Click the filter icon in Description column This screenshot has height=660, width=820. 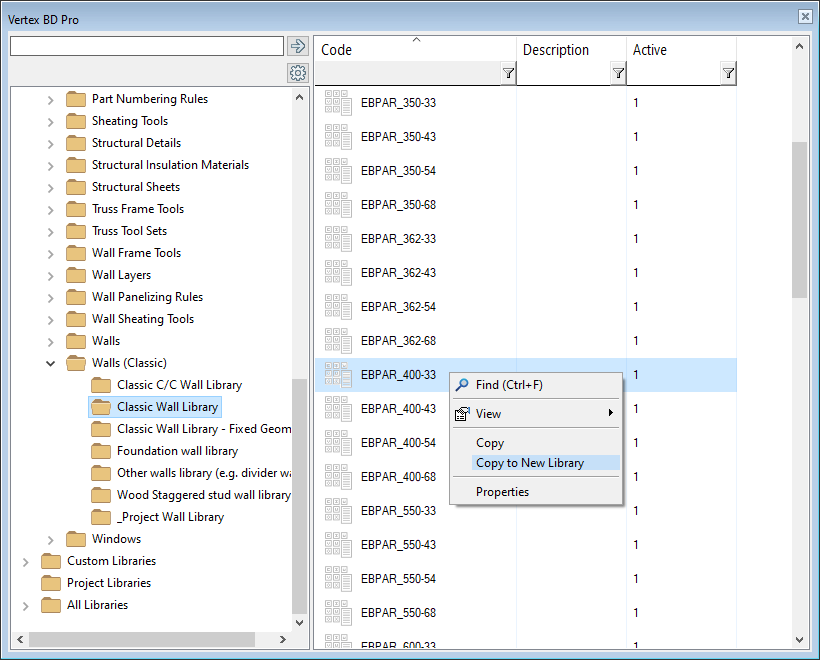point(618,73)
